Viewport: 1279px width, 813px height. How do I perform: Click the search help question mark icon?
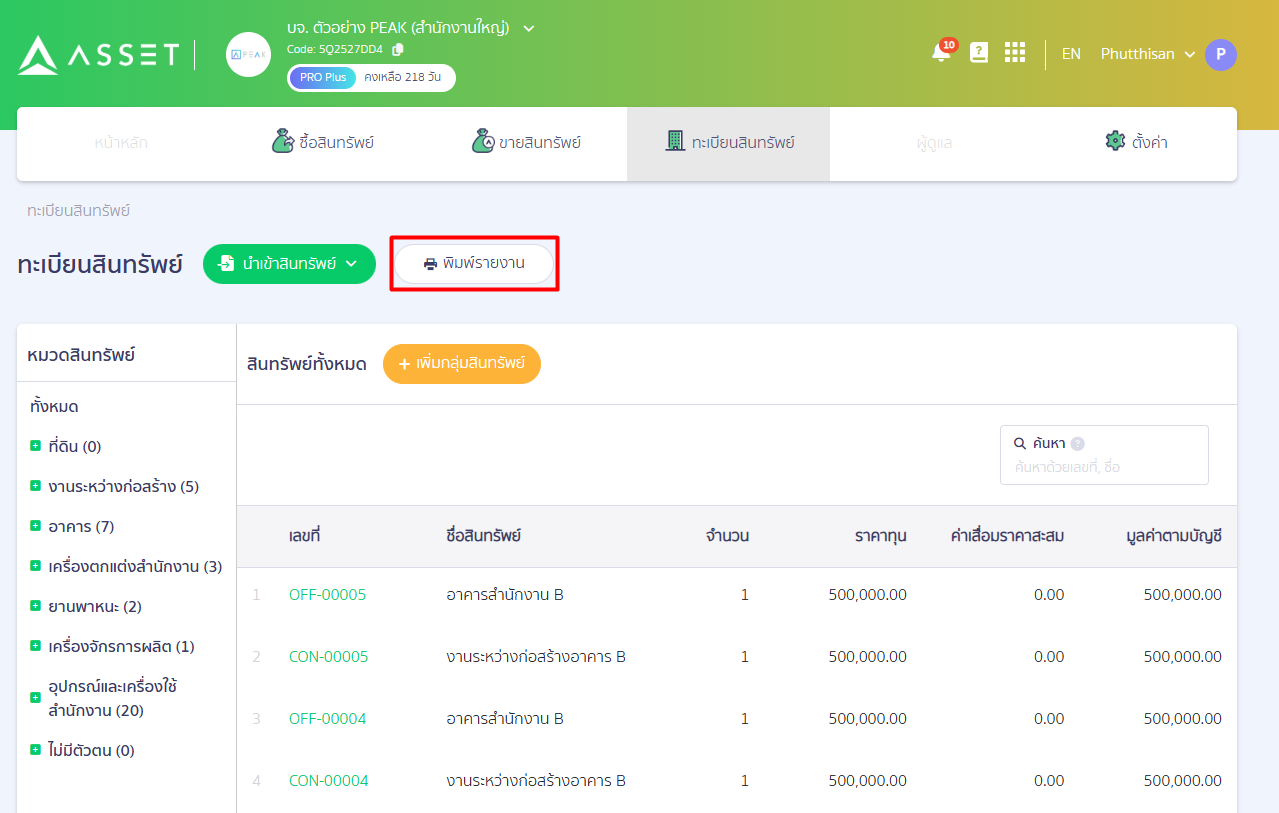pyautogui.click(x=1077, y=444)
